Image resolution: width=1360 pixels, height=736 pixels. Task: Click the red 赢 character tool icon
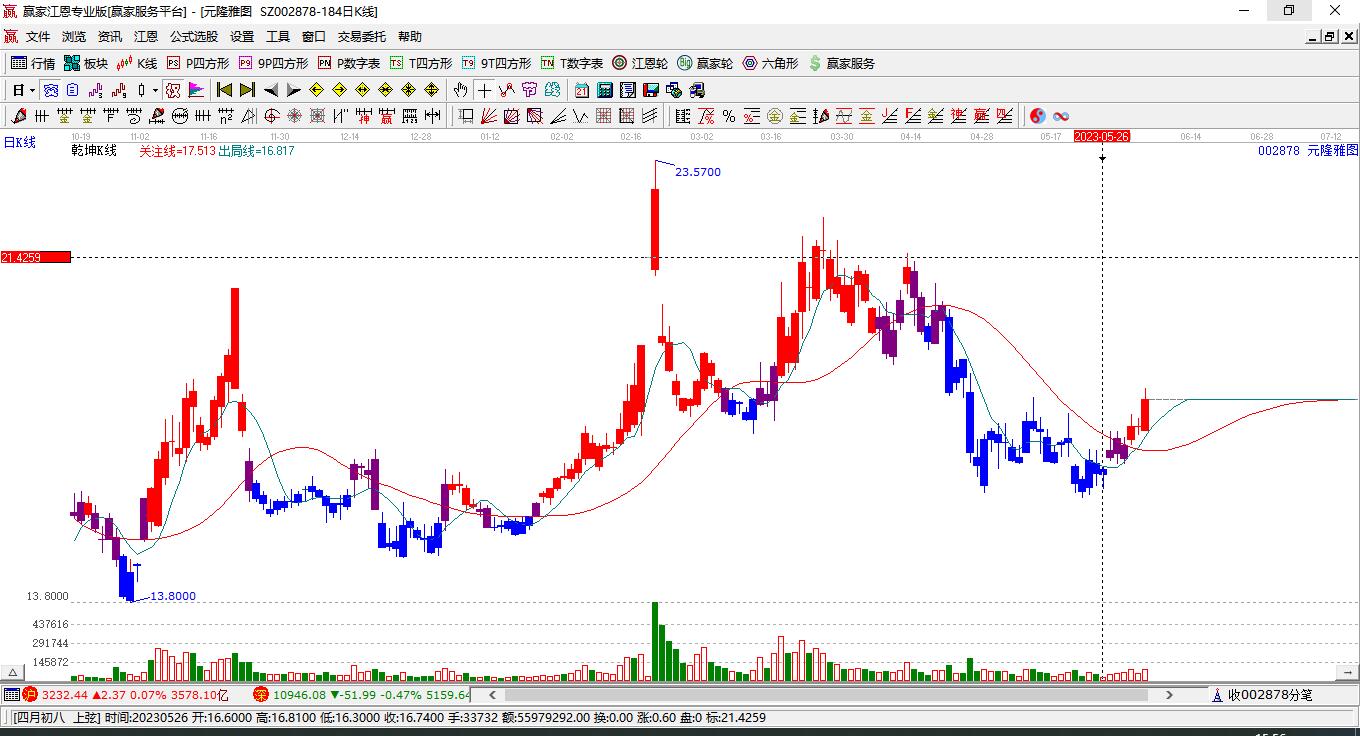[386, 116]
